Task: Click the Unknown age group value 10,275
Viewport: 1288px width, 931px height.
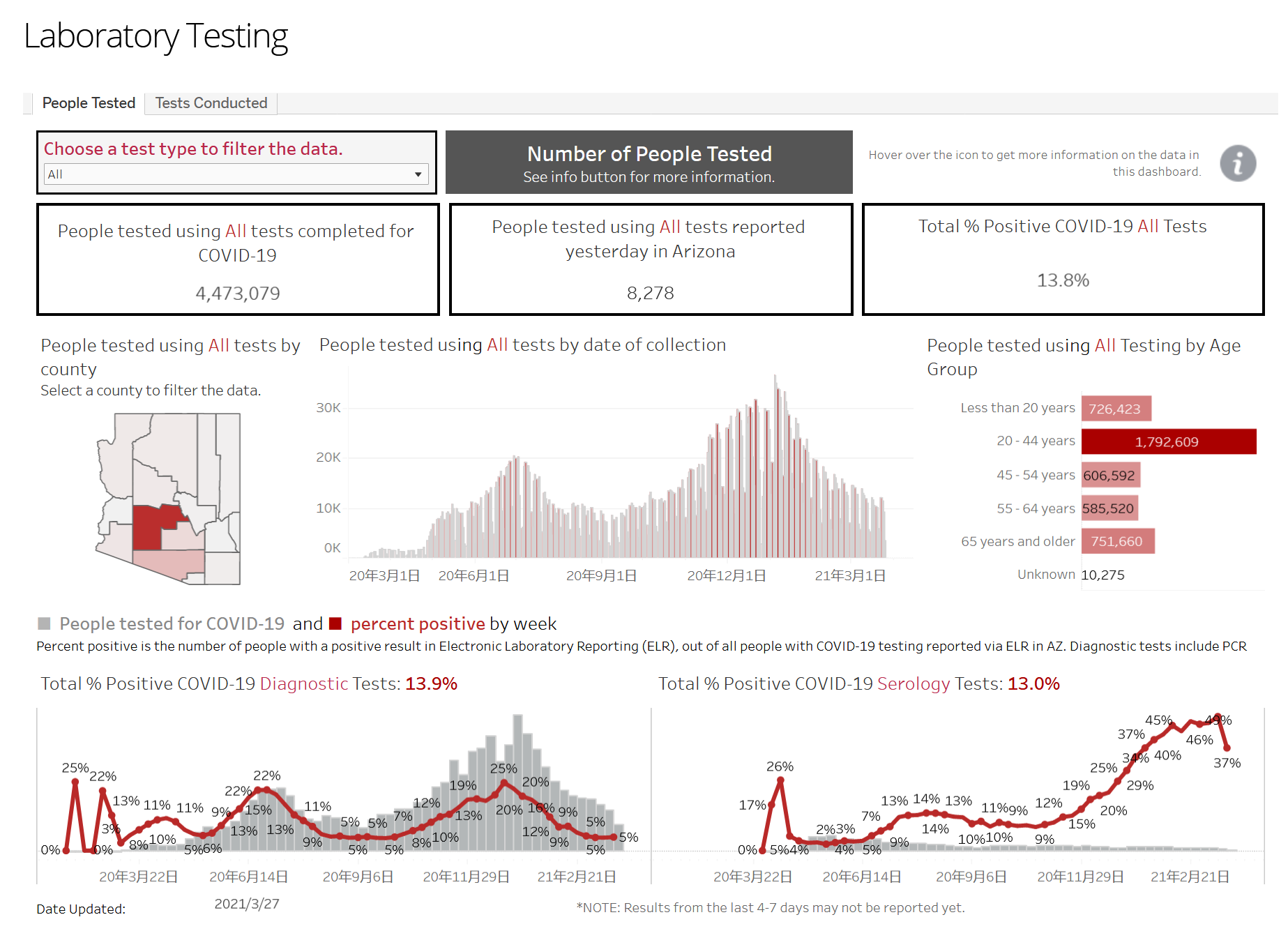Action: click(x=1103, y=575)
